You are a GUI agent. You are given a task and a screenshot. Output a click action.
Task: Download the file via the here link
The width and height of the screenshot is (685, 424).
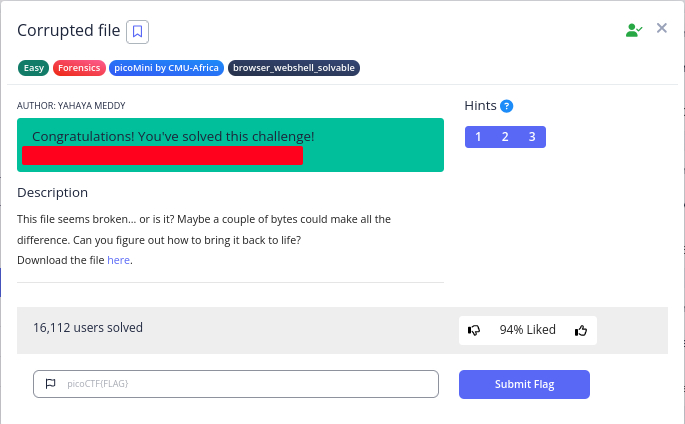coord(119,260)
